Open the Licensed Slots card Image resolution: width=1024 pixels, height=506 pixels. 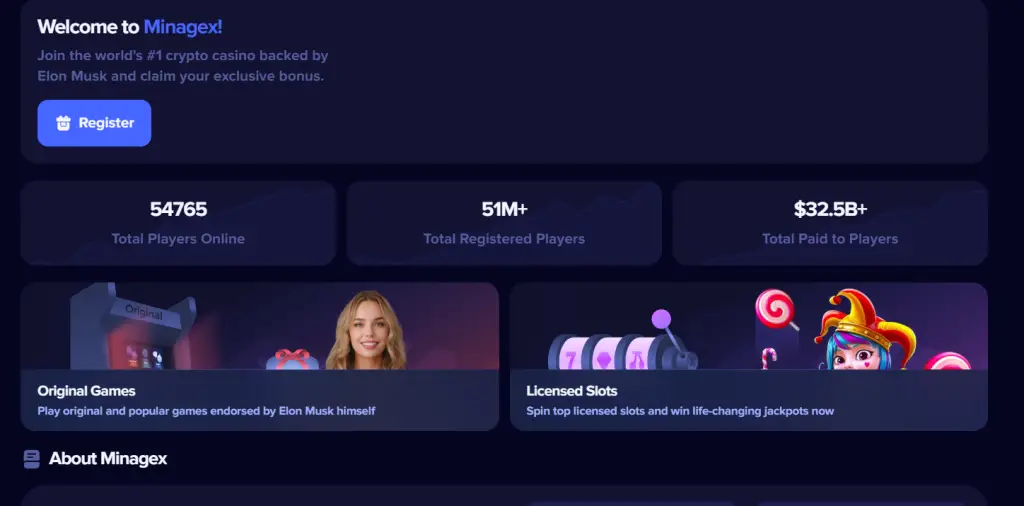click(748, 356)
